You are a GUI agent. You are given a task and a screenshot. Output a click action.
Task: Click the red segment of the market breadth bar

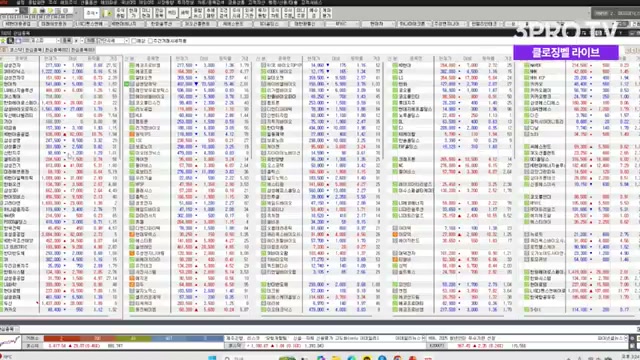[61, 338]
